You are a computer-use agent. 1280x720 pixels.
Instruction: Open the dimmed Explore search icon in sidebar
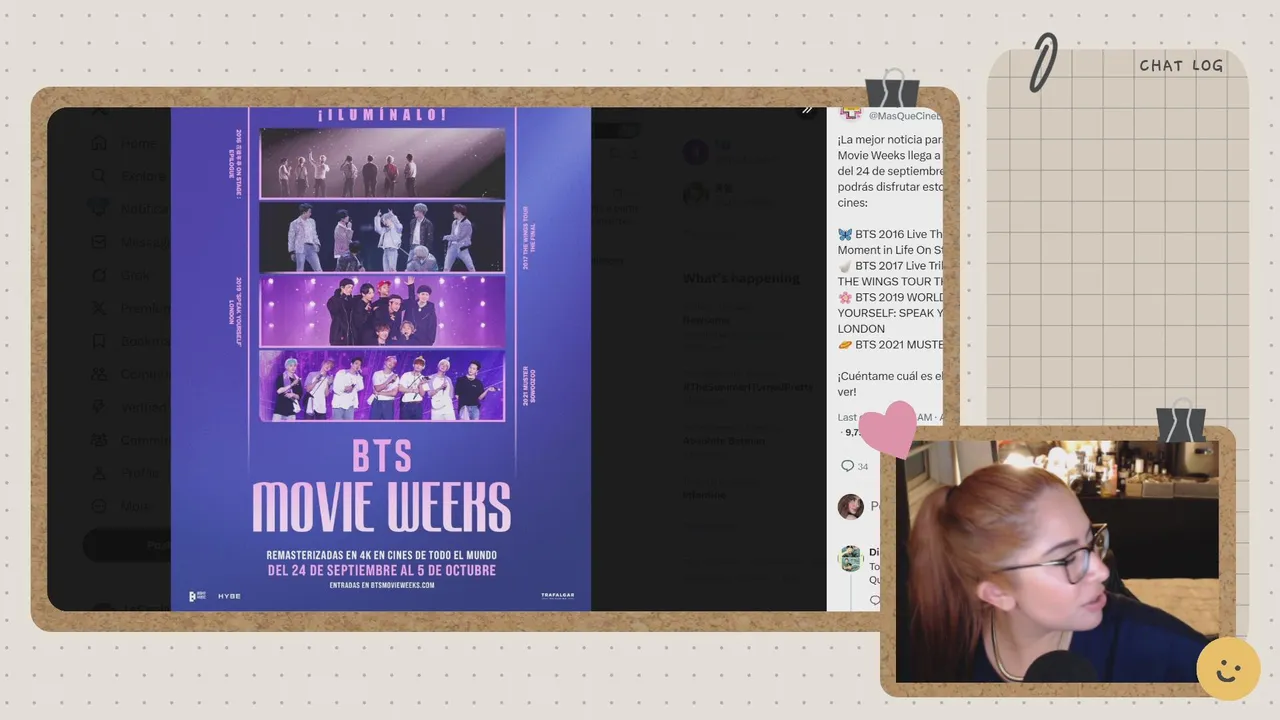[99, 176]
